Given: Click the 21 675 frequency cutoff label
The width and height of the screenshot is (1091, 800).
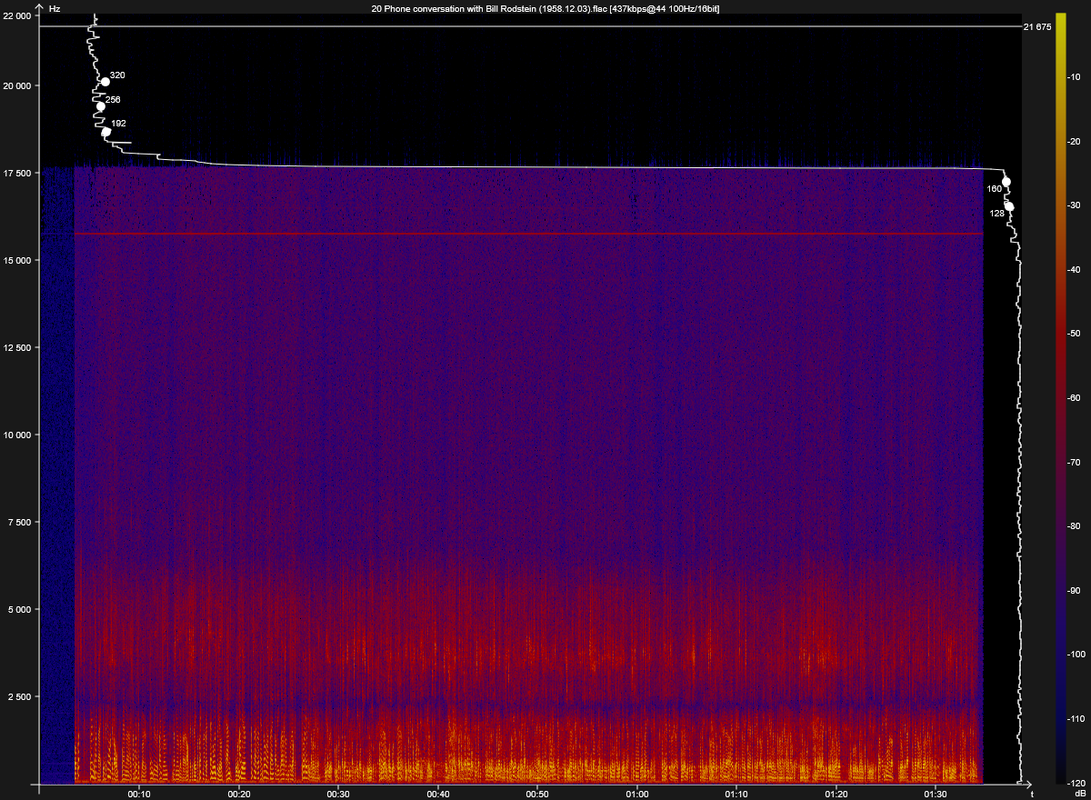Looking at the screenshot, I should [1037, 27].
